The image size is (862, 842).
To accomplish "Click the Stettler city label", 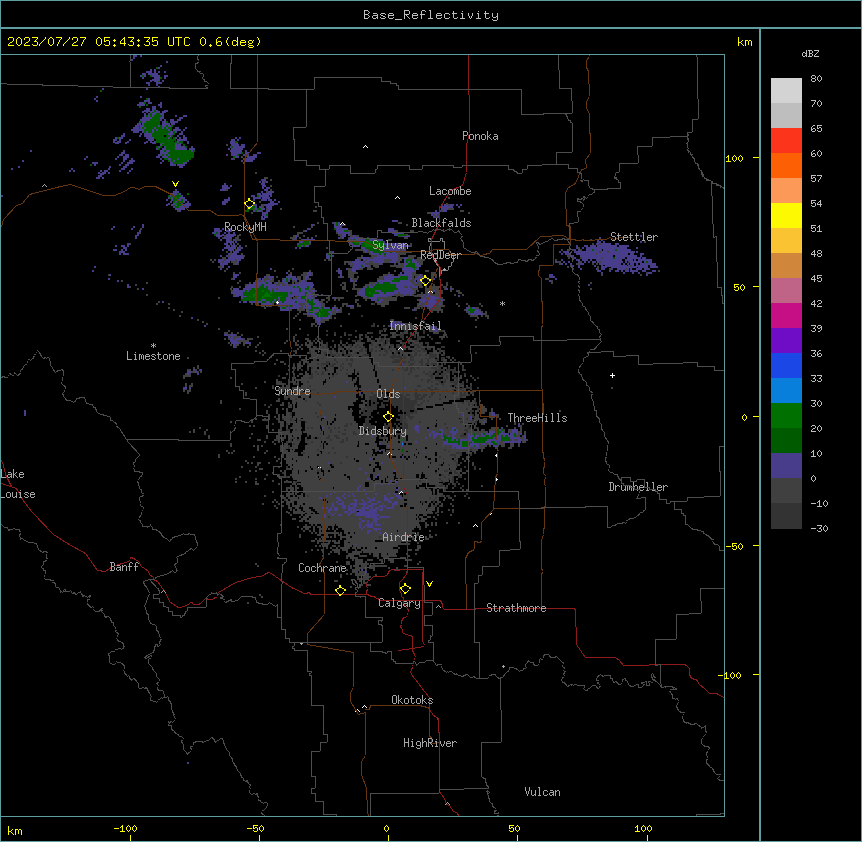I will [634, 237].
